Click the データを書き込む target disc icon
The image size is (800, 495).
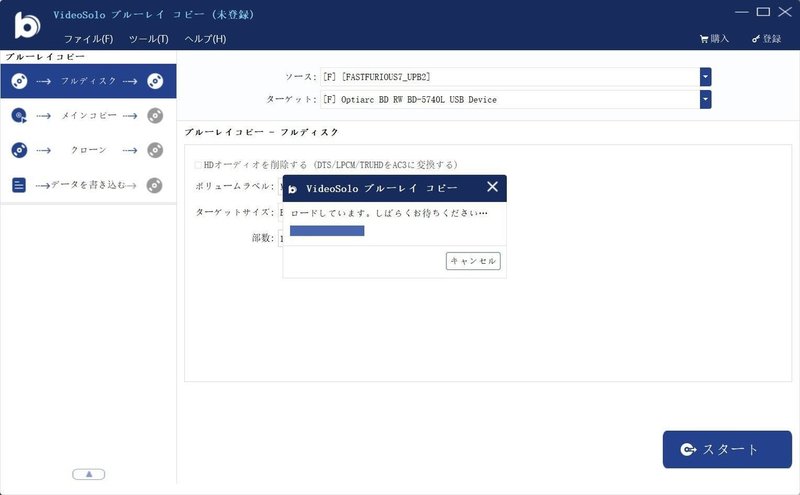click(x=155, y=185)
